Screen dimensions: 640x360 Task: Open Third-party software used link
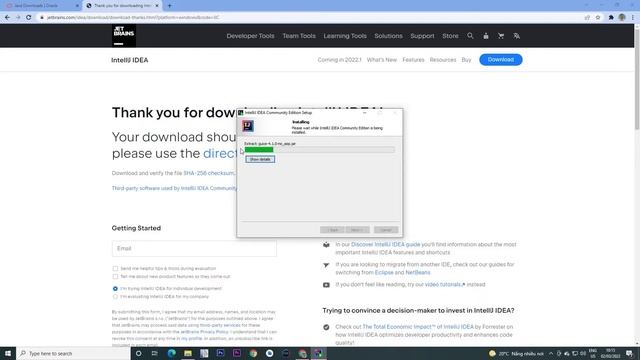point(174,188)
